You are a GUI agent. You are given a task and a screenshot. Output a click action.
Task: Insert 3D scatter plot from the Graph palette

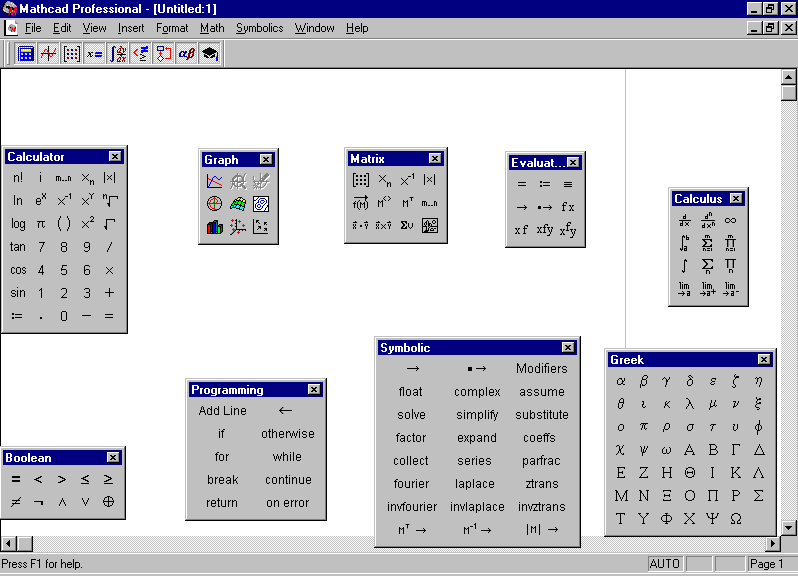click(238, 227)
